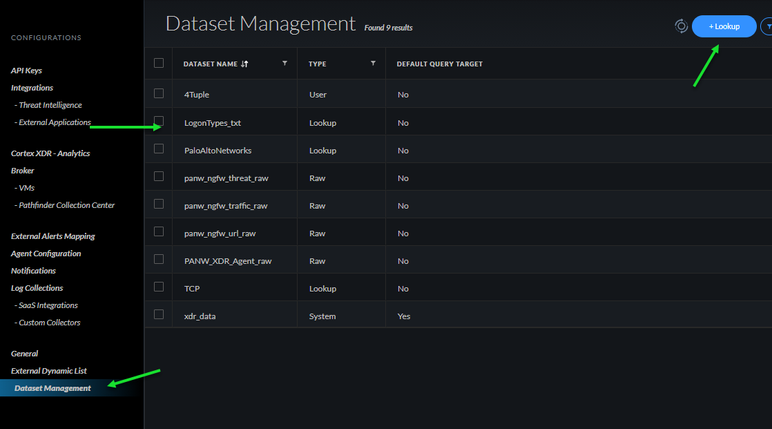
Task: Open Agent Configuration settings
Action: (46, 253)
